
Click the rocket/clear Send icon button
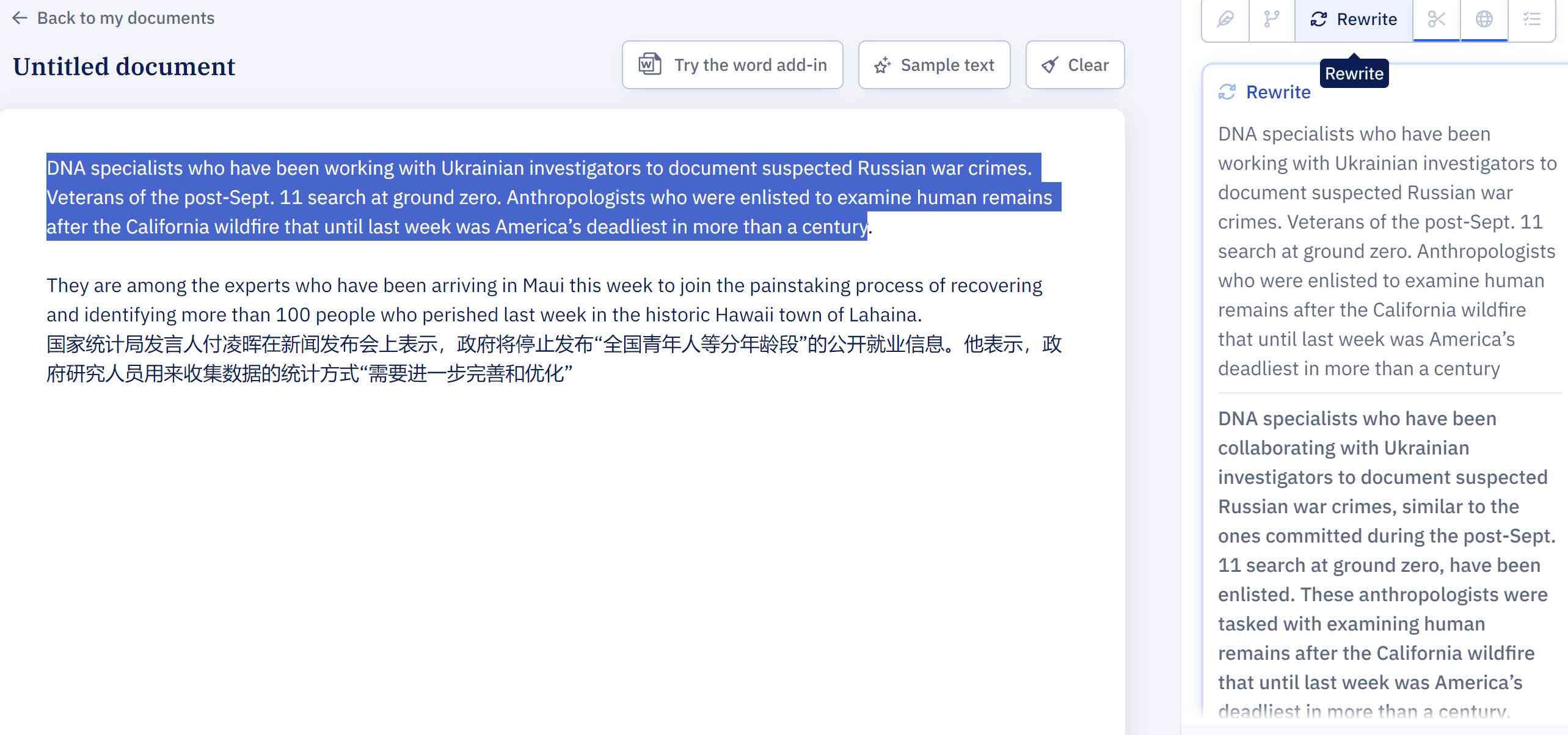pyautogui.click(x=1075, y=64)
